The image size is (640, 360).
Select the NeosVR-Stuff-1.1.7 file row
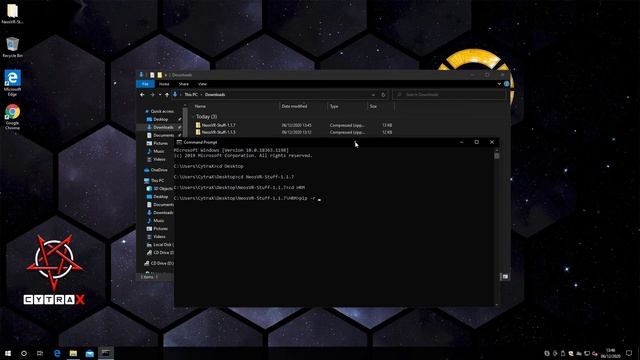point(294,125)
